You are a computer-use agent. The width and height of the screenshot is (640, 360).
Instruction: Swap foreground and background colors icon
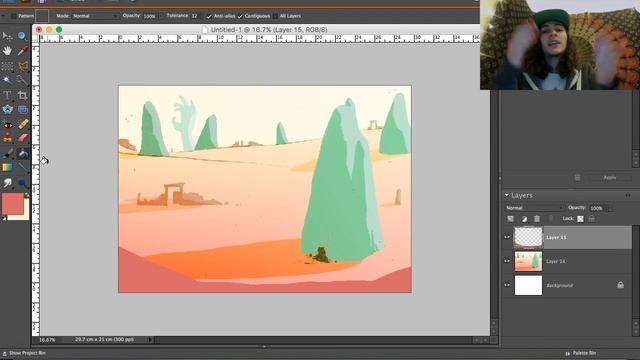(27, 195)
